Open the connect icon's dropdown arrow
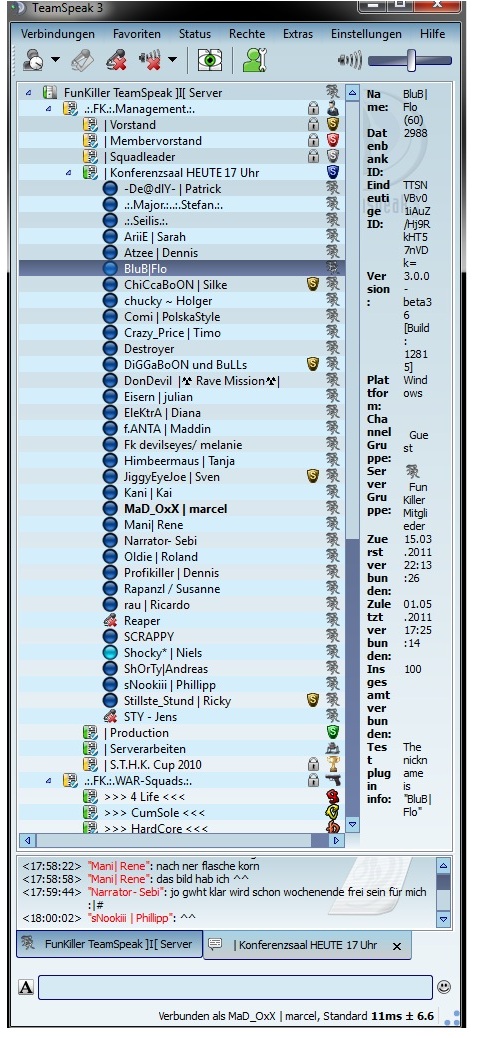500x1038 pixels. 56,60
